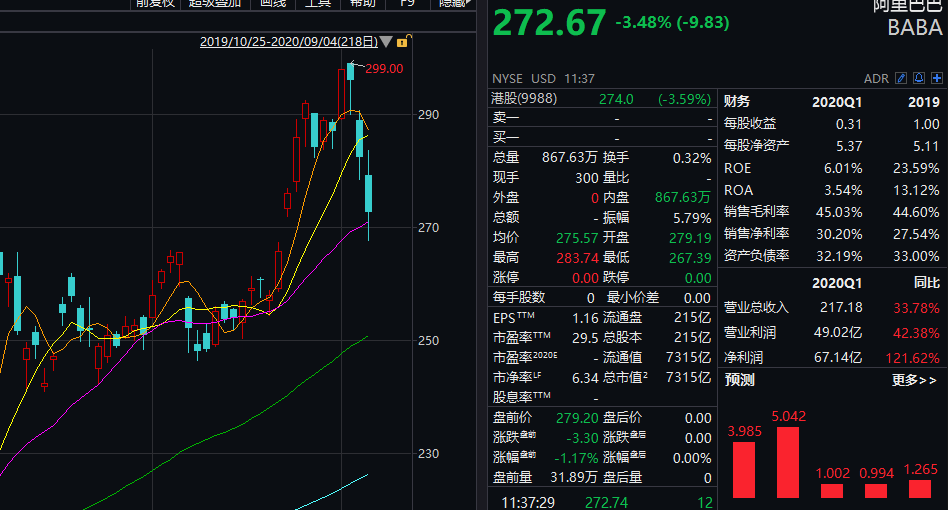This screenshot has height=510, width=948.
Task: Click the 总量 value 867.63万
Action: [x=569, y=158]
